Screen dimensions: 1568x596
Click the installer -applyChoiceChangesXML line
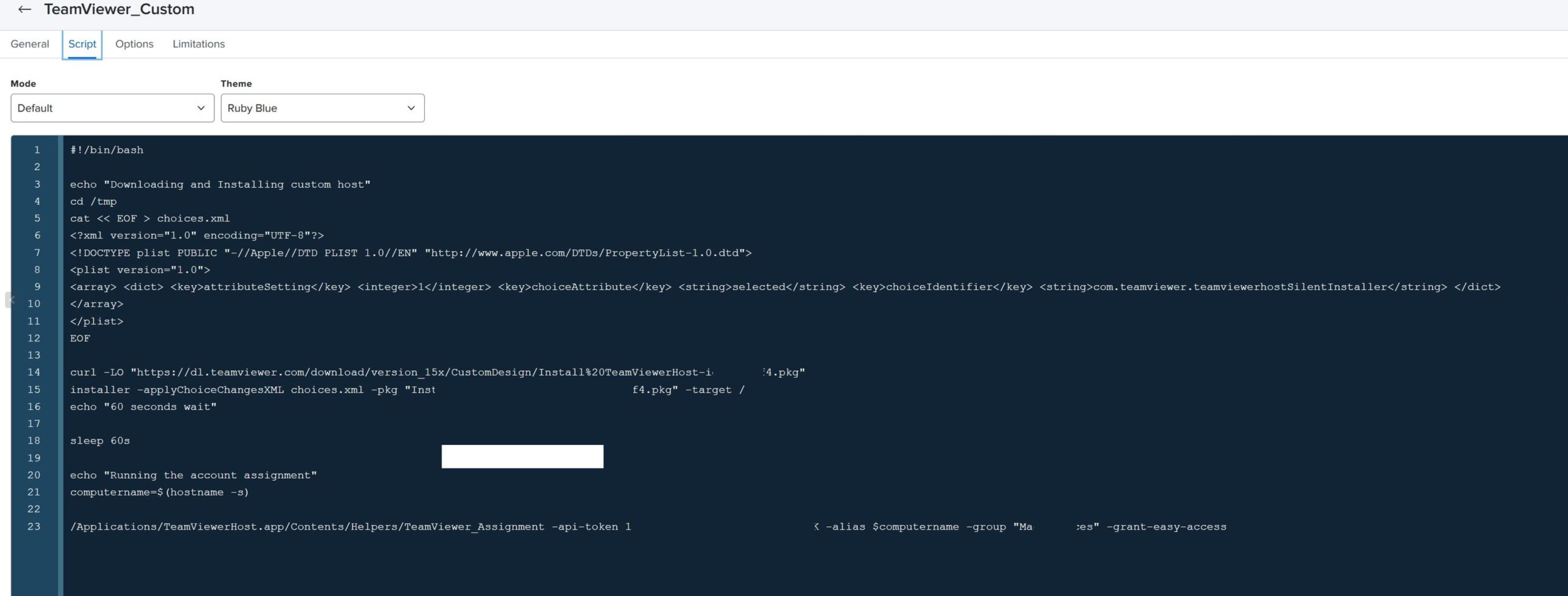click(x=407, y=390)
